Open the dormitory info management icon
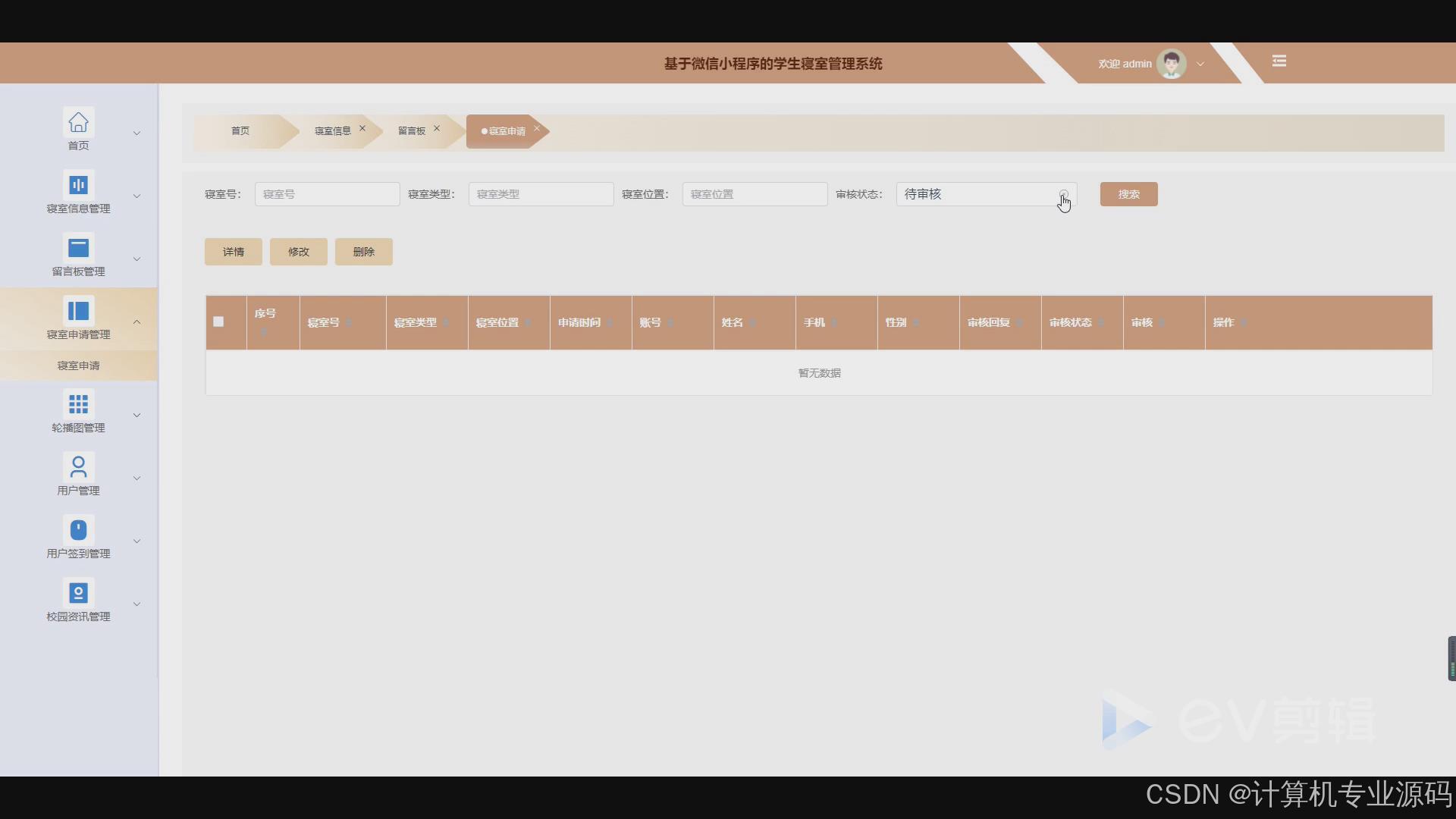The image size is (1456, 819). (78, 185)
